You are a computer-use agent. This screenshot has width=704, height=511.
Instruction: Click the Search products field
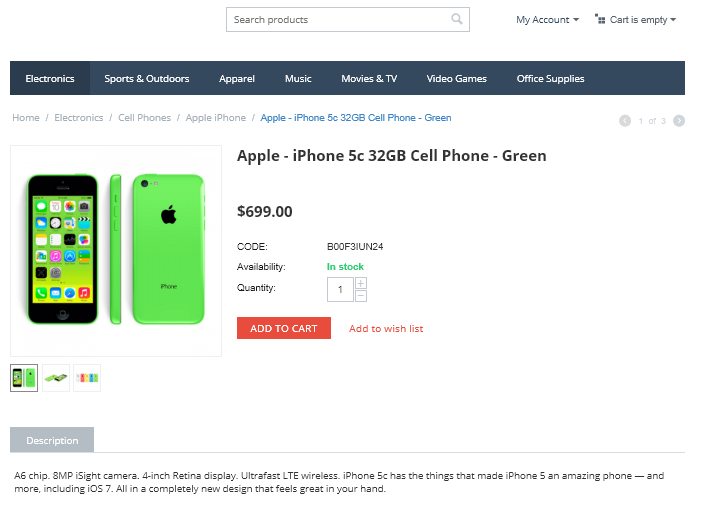[335, 19]
